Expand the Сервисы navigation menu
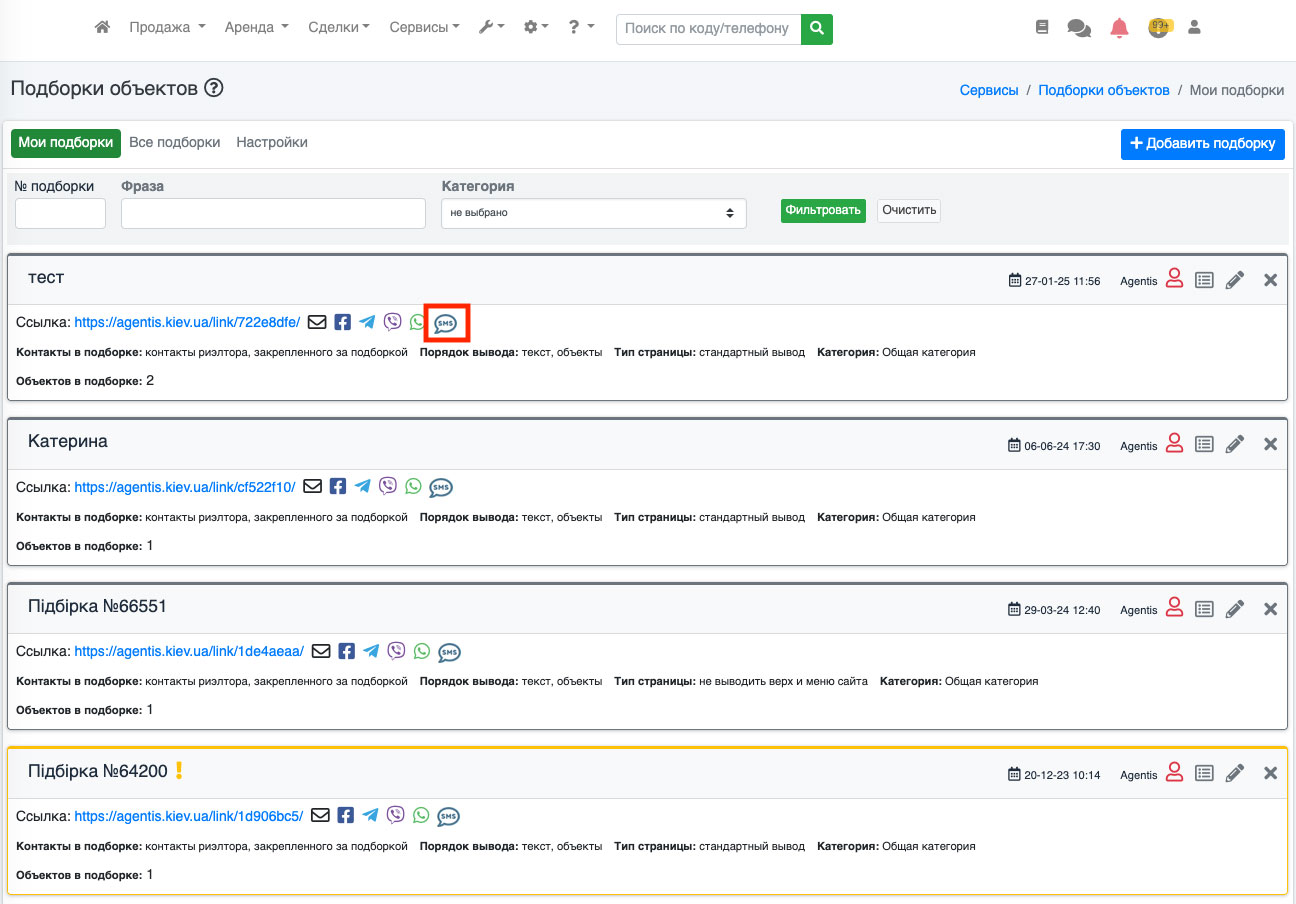Image resolution: width=1296 pixels, height=904 pixels. (424, 28)
